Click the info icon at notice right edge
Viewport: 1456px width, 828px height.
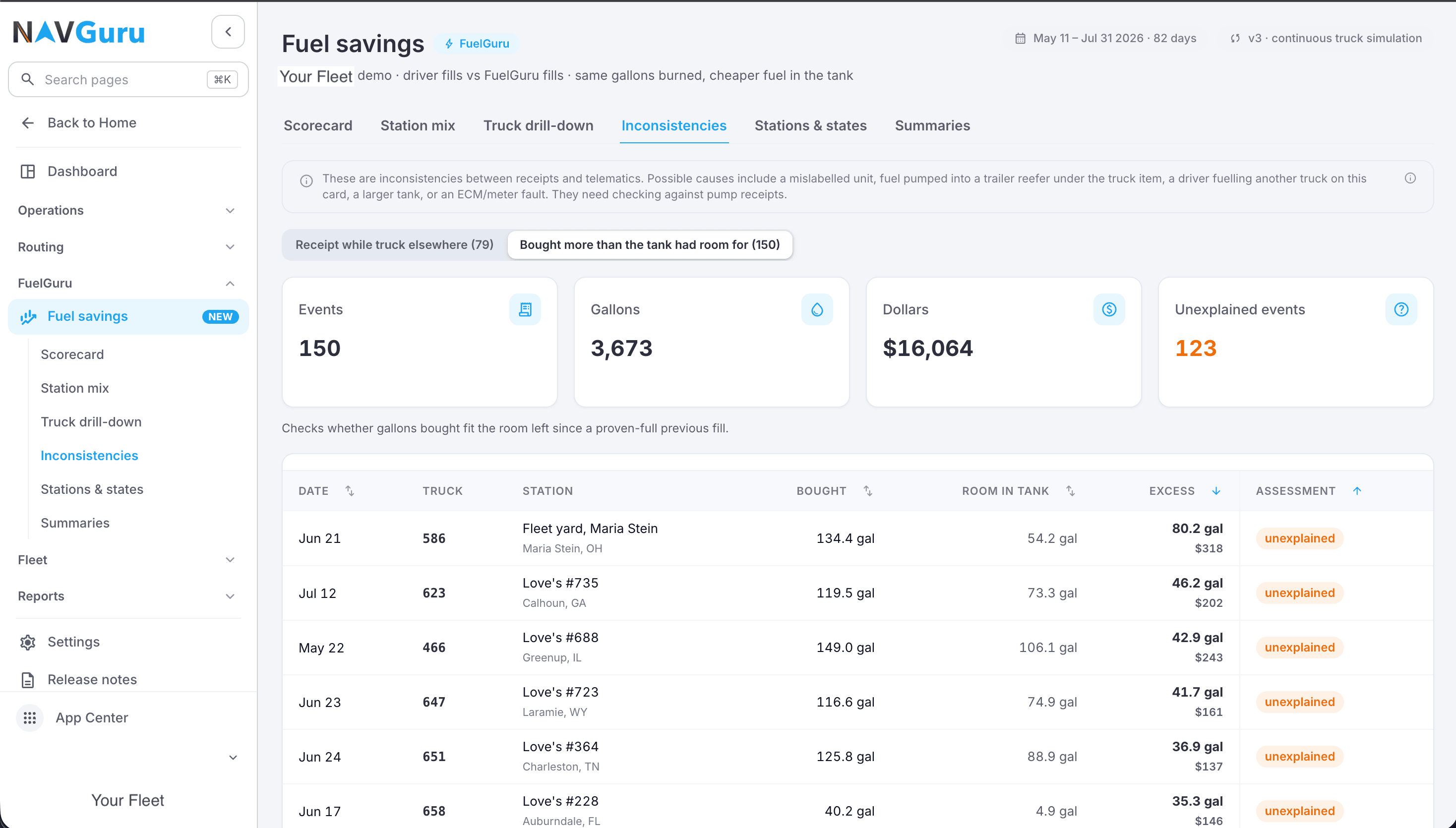point(1410,178)
